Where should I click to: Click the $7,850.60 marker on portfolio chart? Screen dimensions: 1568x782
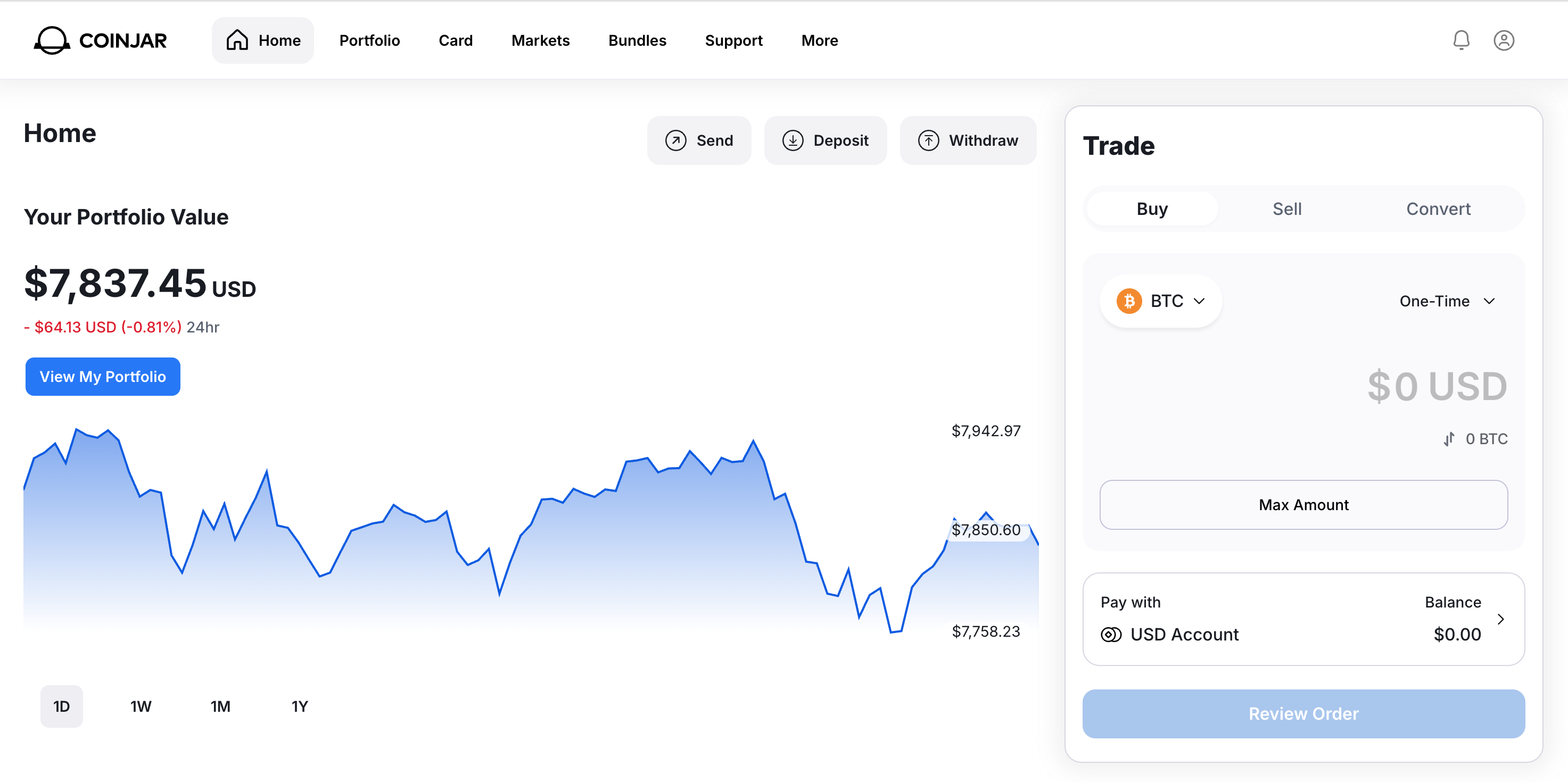click(x=986, y=529)
